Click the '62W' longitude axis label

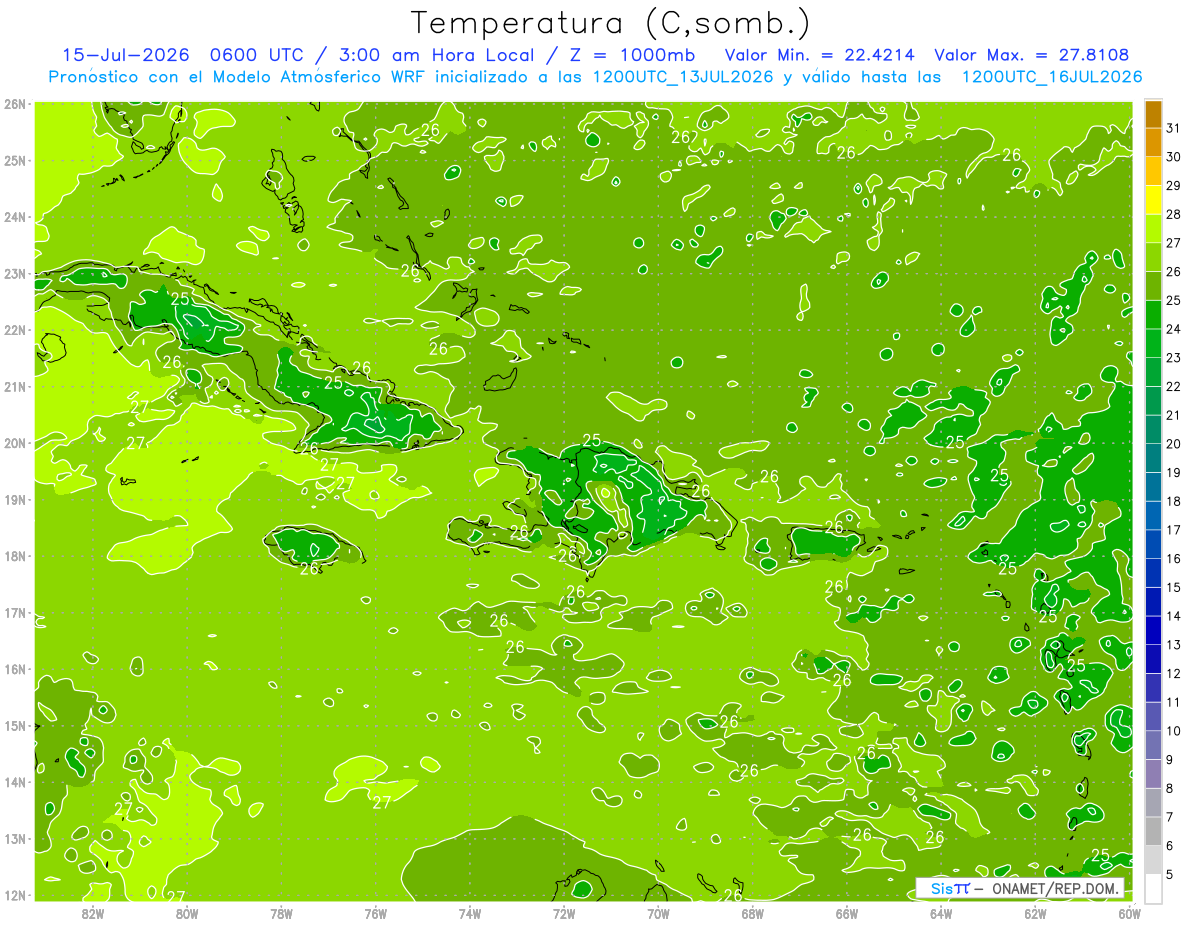point(1035,913)
